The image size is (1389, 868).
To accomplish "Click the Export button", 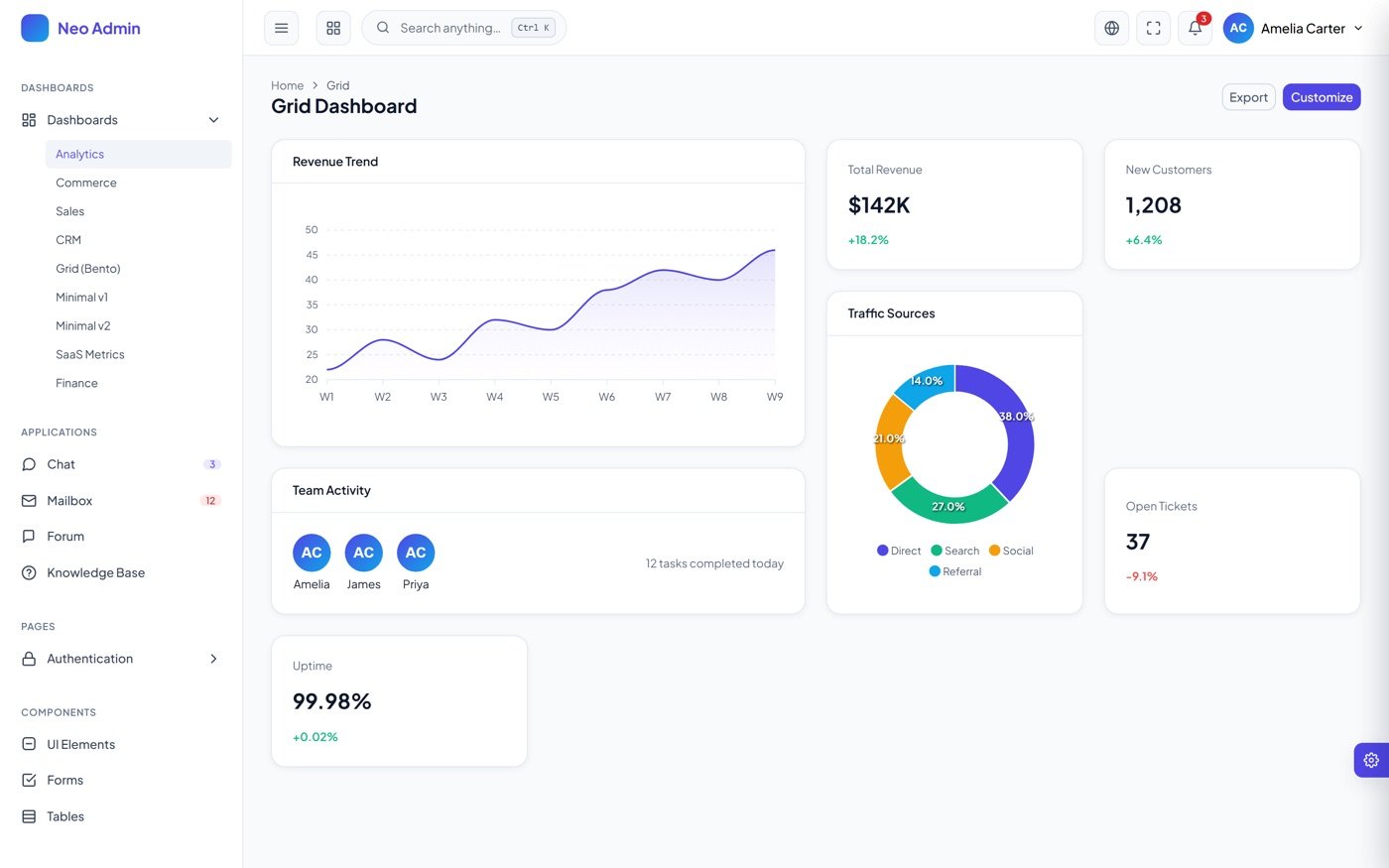I will coord(1248,97).
